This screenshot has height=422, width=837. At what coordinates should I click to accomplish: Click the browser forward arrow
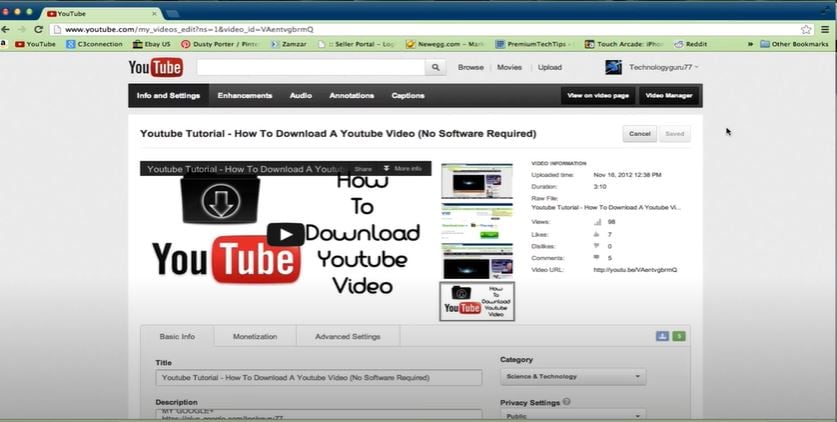click(21, 29)
